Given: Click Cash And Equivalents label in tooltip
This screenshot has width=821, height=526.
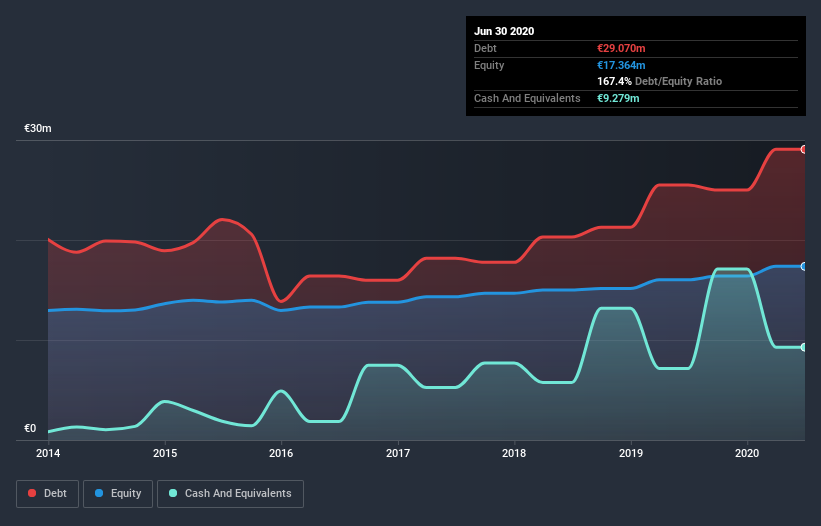Looking at the screenshot, I should pos(527,98).
